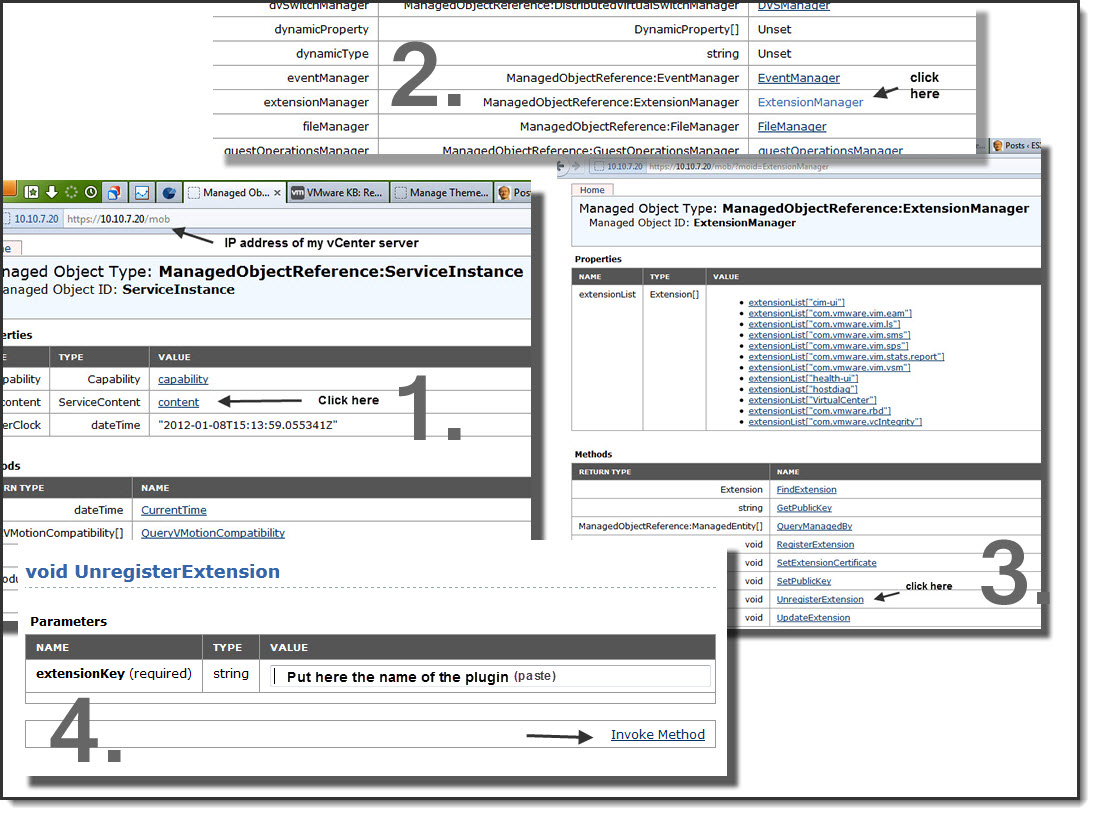Open the capability property link
This screenshot has width=1095, height=815.
[183, 379]
